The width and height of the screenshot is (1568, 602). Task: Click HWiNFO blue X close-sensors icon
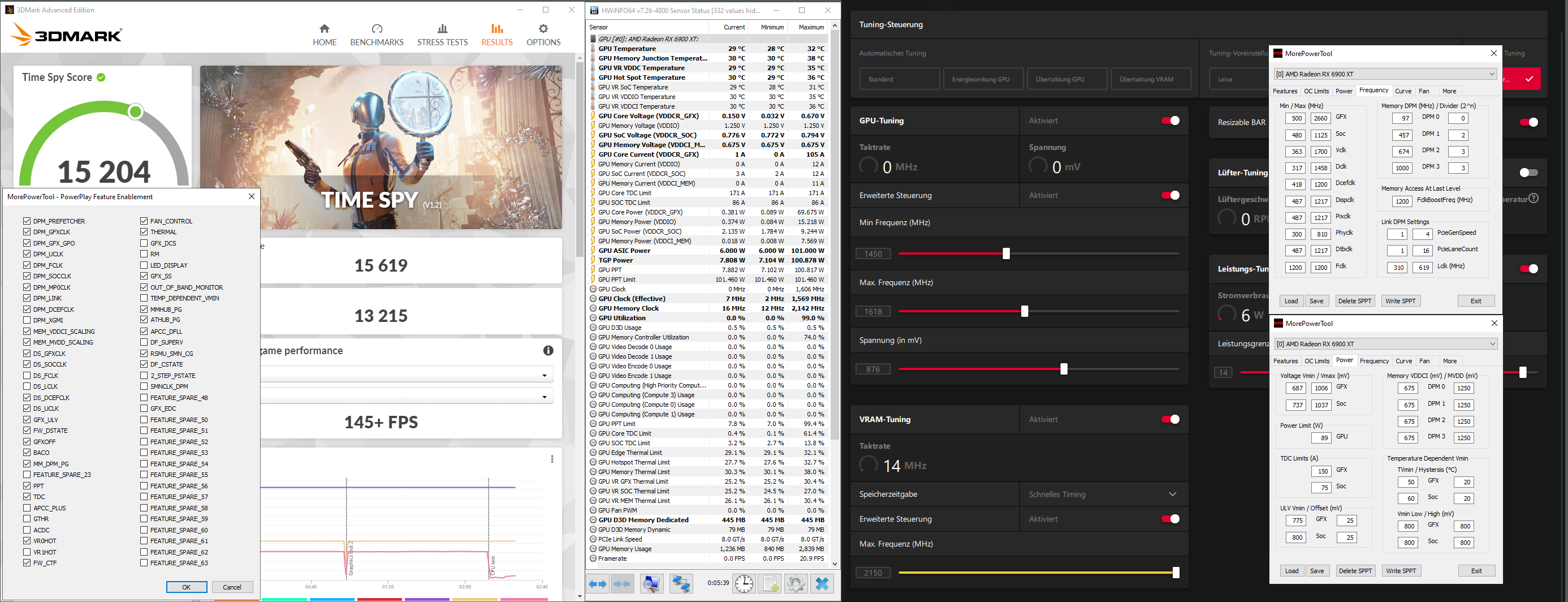[822, 584]
